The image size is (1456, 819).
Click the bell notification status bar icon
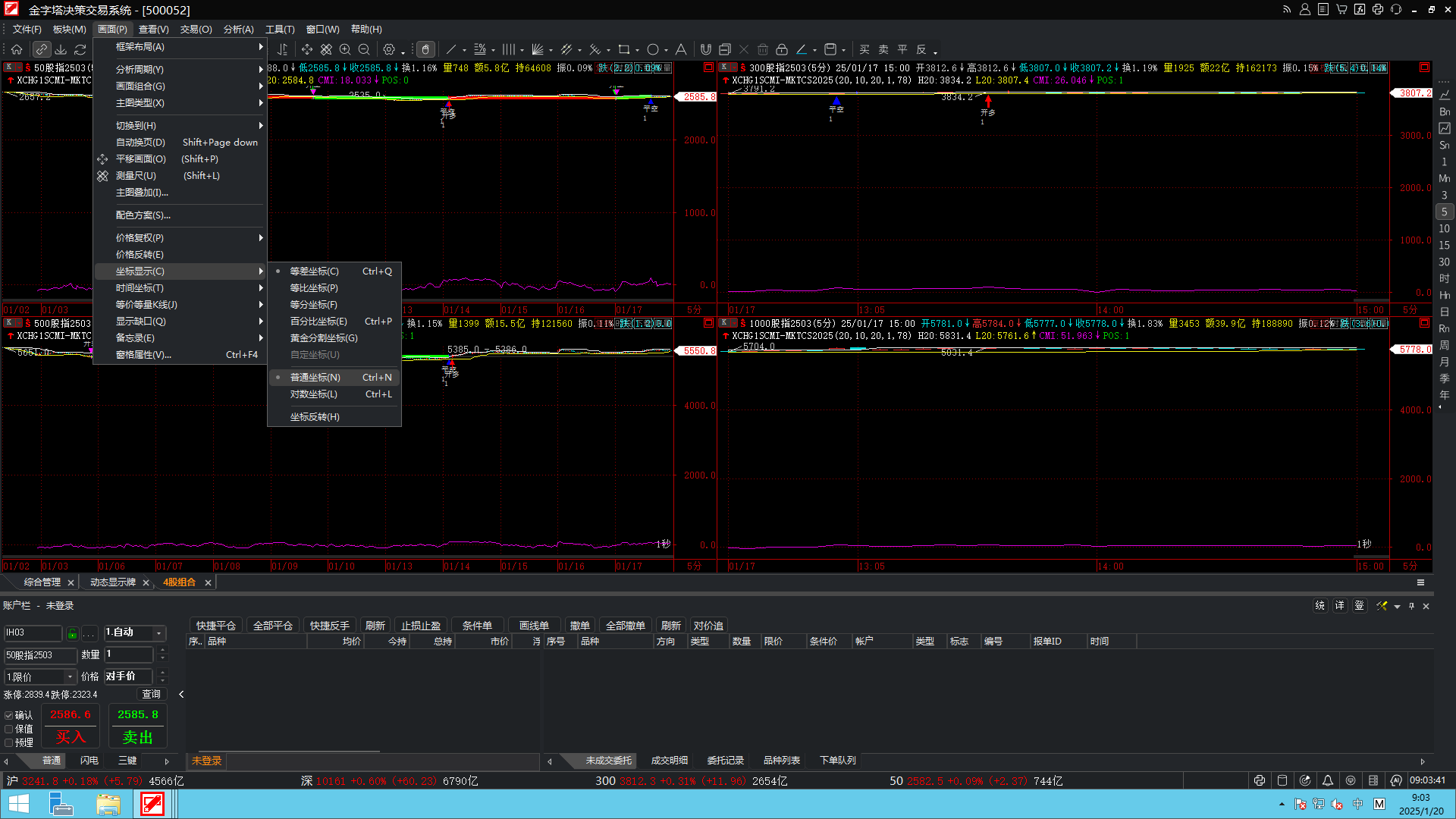click(x=1328, y=780)
